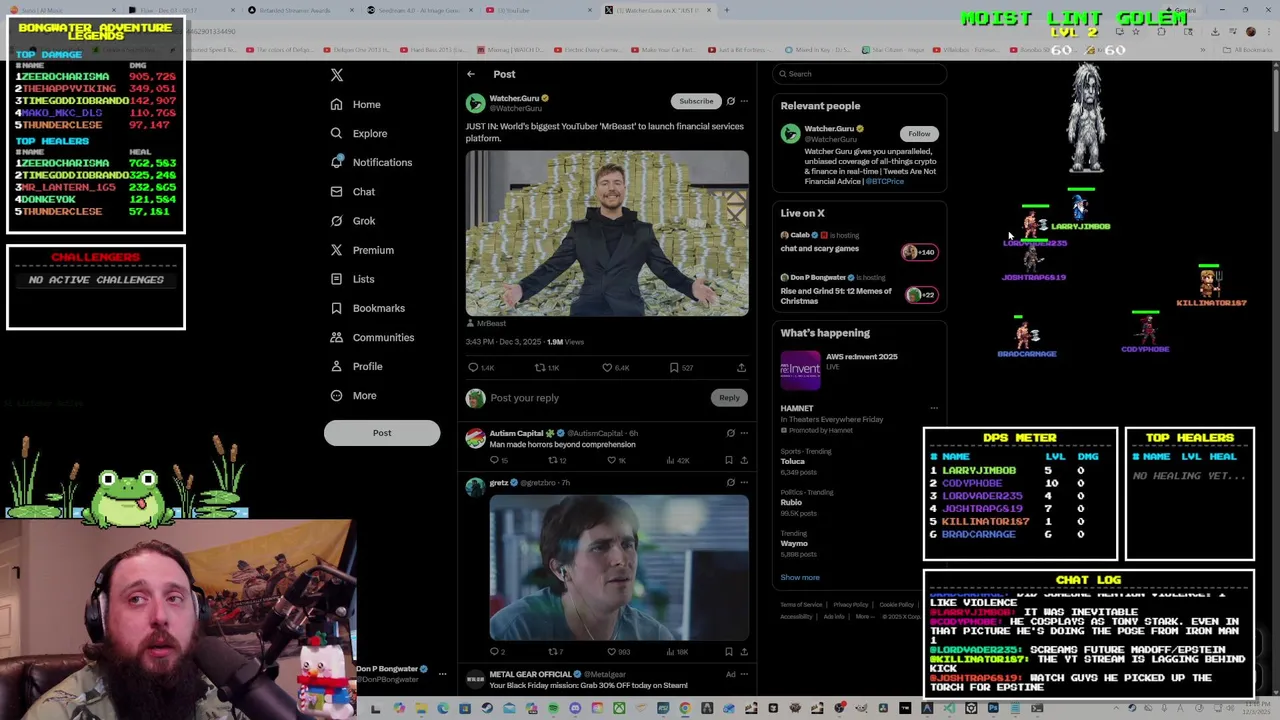Screen dimensions: 1280x720
Task: Open the Lists page
Action: coord(352,279)
